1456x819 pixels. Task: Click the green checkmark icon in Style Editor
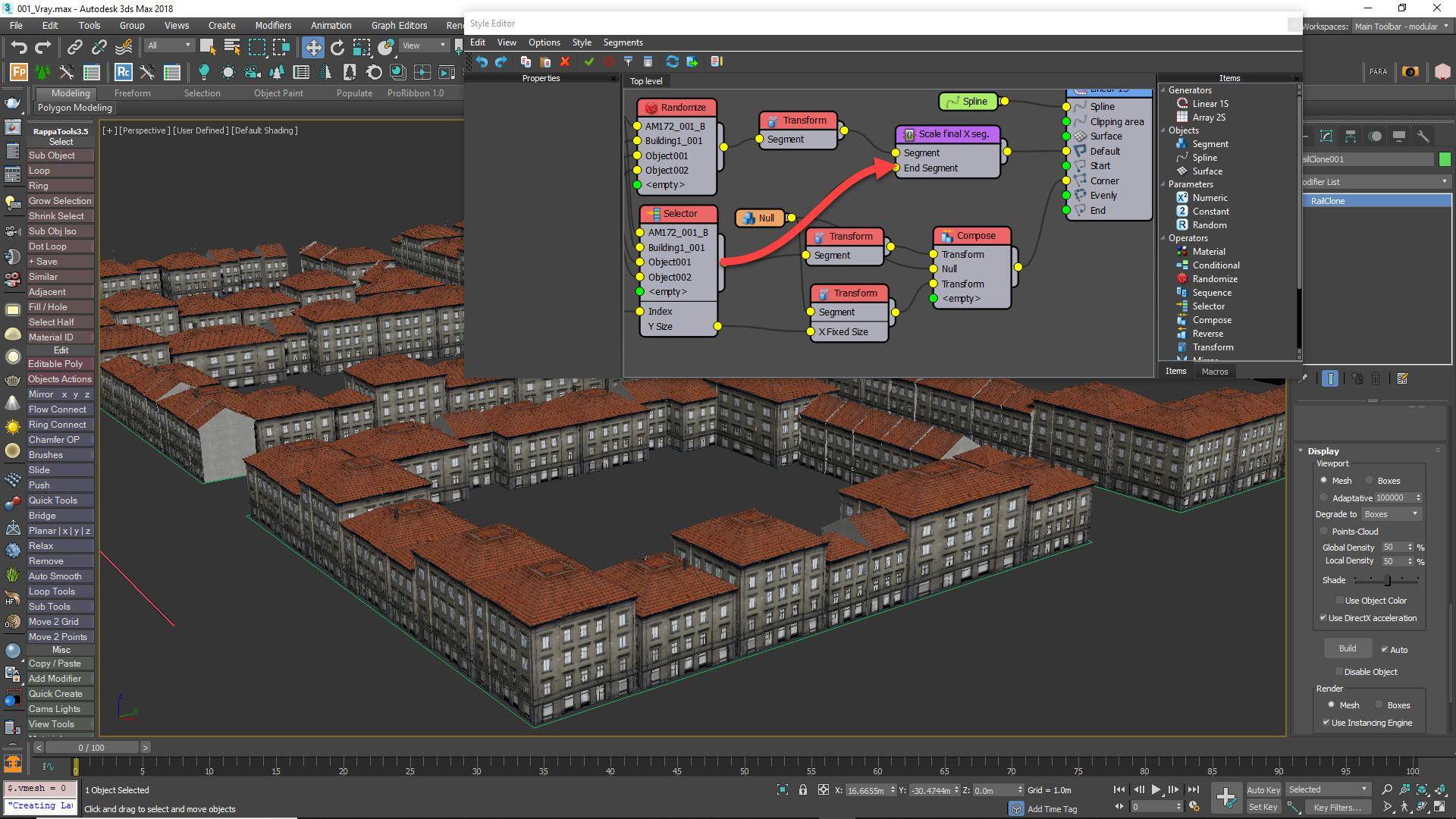(588, 61)
